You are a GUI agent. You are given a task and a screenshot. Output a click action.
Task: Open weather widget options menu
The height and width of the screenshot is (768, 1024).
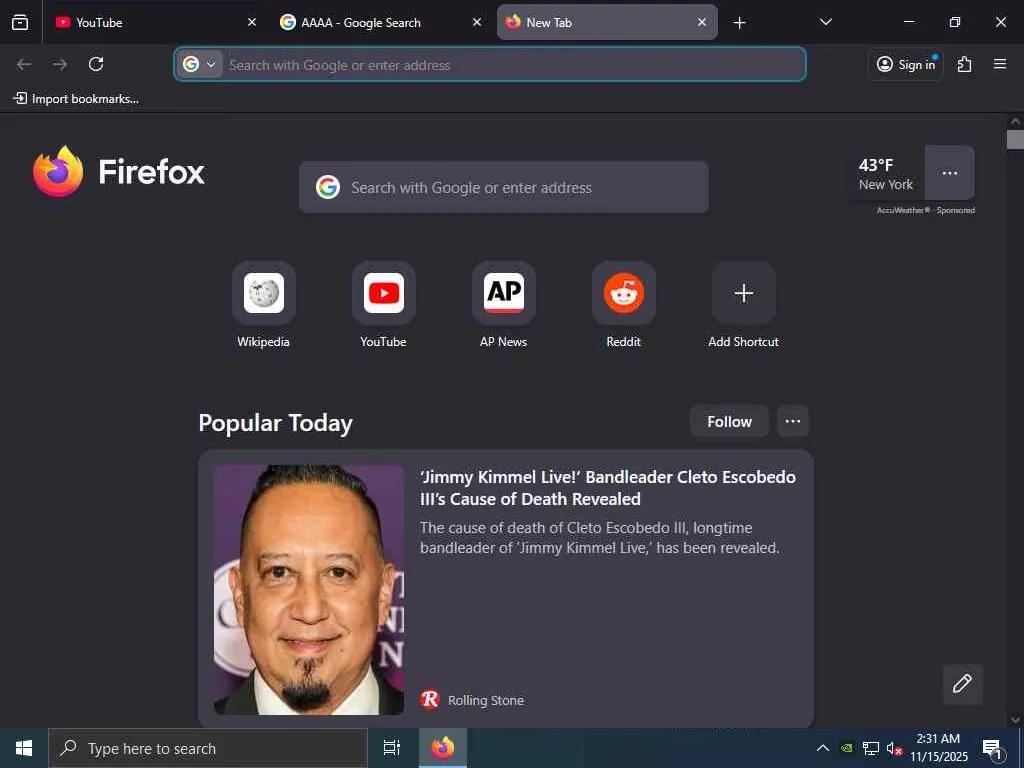[x=950, y=173]
